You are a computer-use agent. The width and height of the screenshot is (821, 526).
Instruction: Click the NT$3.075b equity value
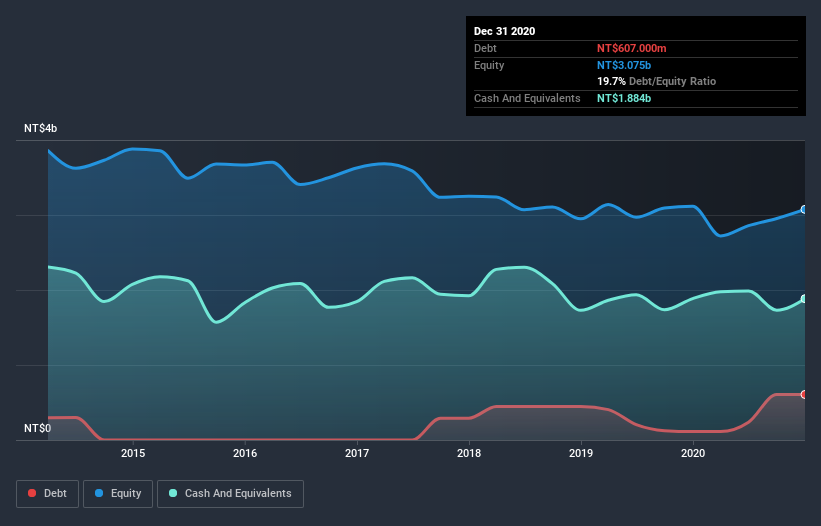tap(624, 65)
